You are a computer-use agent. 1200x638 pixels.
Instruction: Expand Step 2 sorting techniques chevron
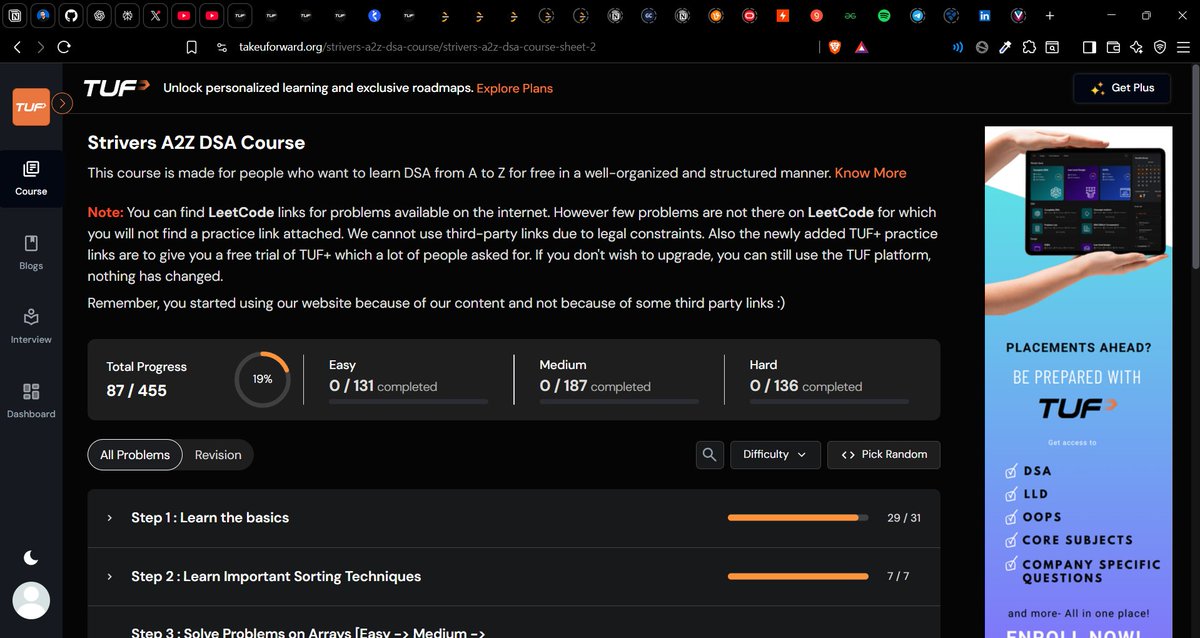(x=109, y=577)
